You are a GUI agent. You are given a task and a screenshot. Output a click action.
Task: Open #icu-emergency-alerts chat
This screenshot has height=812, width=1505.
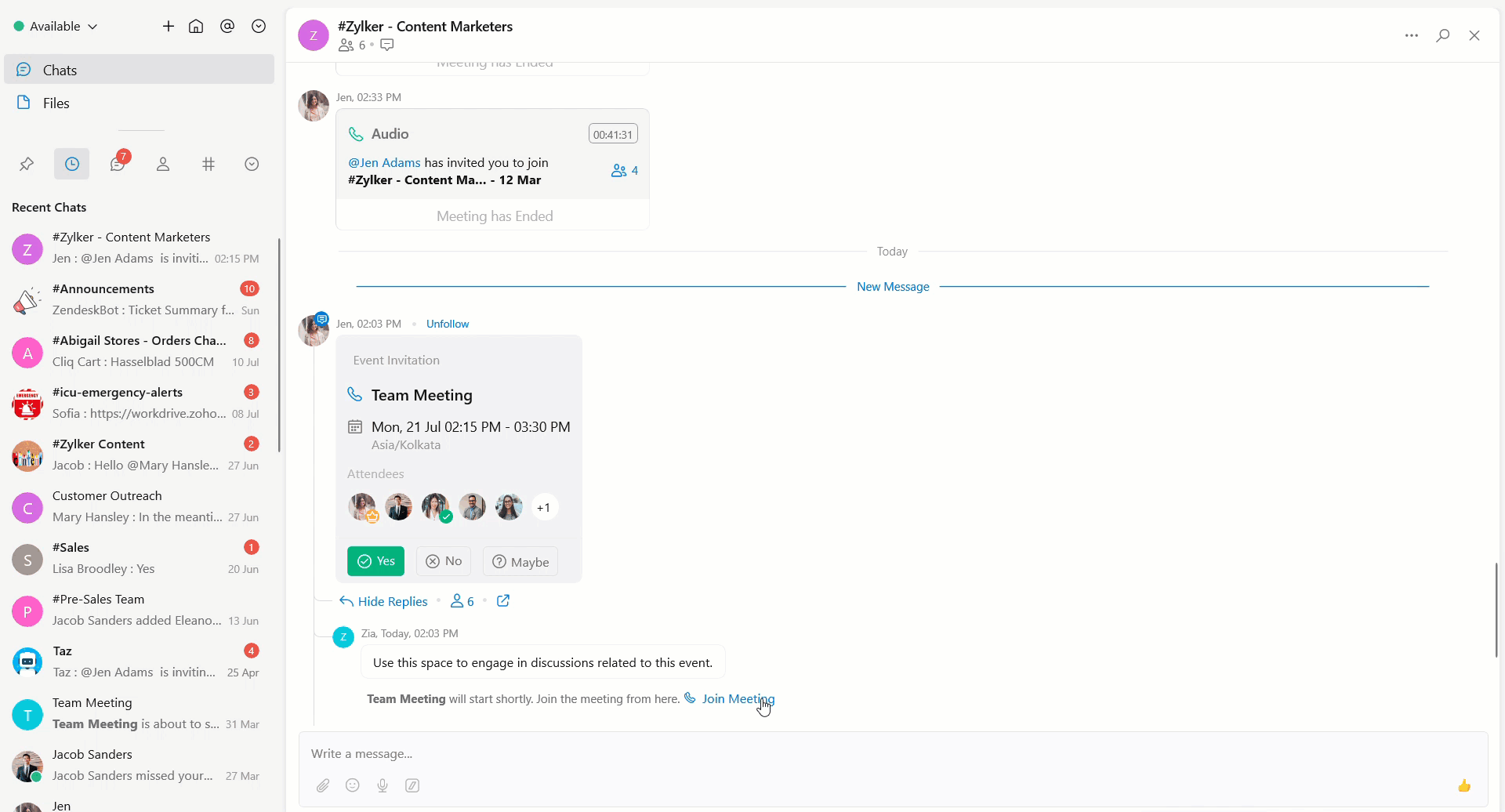pos(140,403)
